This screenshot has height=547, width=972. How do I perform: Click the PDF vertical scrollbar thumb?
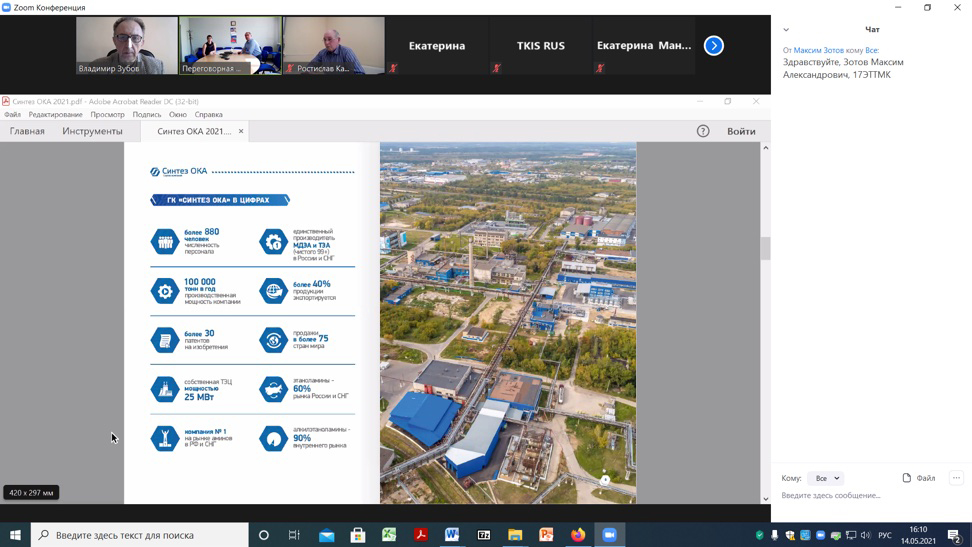(766, 248)
